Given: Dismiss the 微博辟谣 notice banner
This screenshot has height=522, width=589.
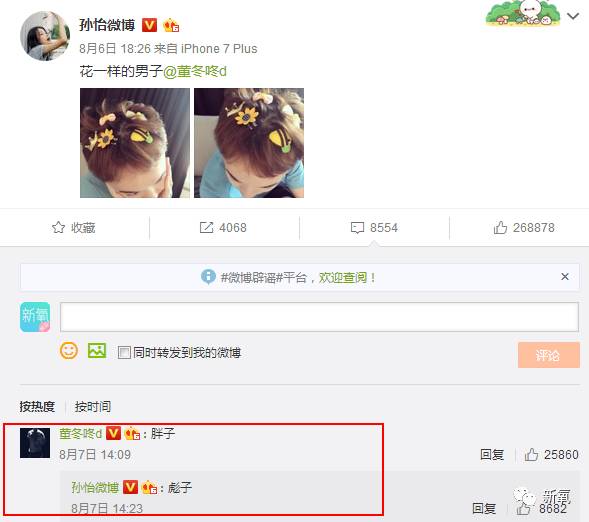Looking at the screenshot, I should [x=565, y=277].
